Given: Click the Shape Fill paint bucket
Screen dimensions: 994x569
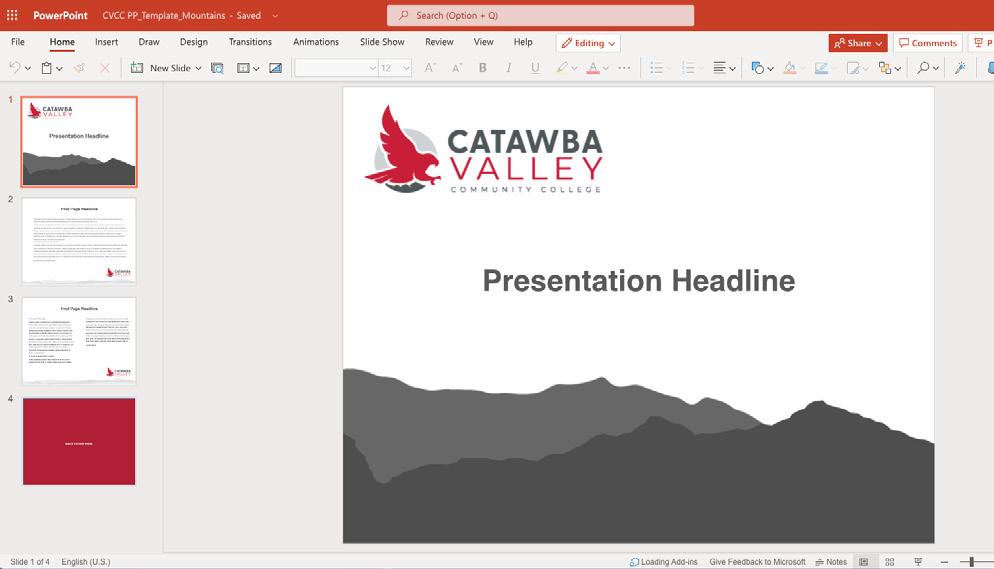Looking at the screenshot, I should [790, 68].
